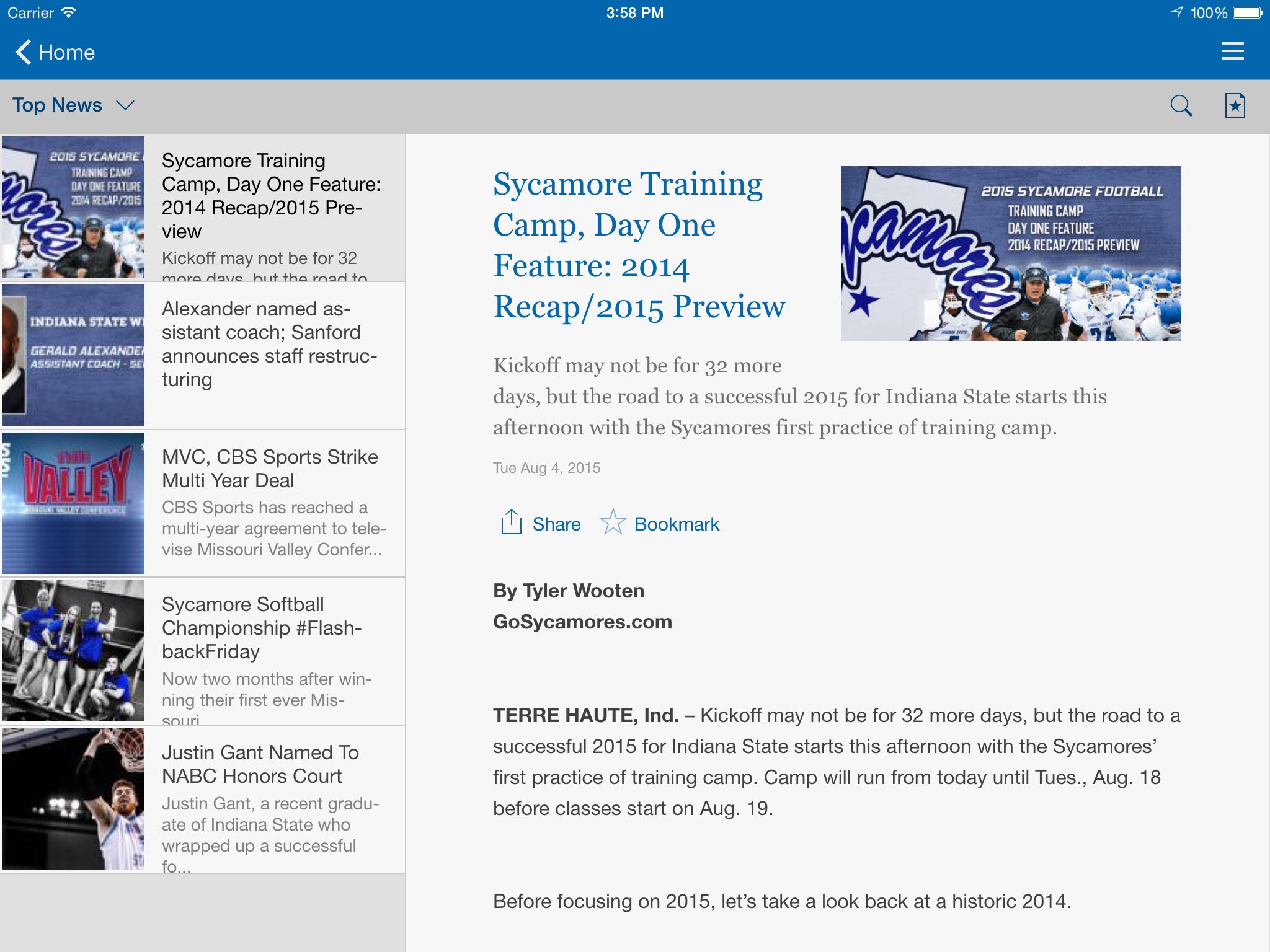Image resolution: width=1270 pixels, height=952 pixels.
Task: Open Sycamore Softball Championship #FlashbackFriday story
Action: (x=203, y=651)
